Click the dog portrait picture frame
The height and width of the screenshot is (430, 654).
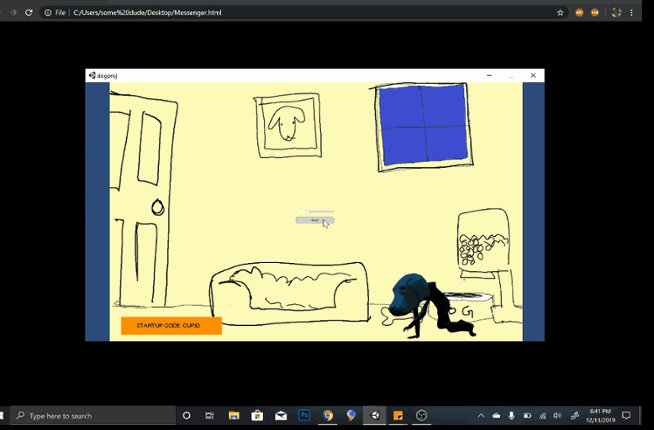pos(287,124)
